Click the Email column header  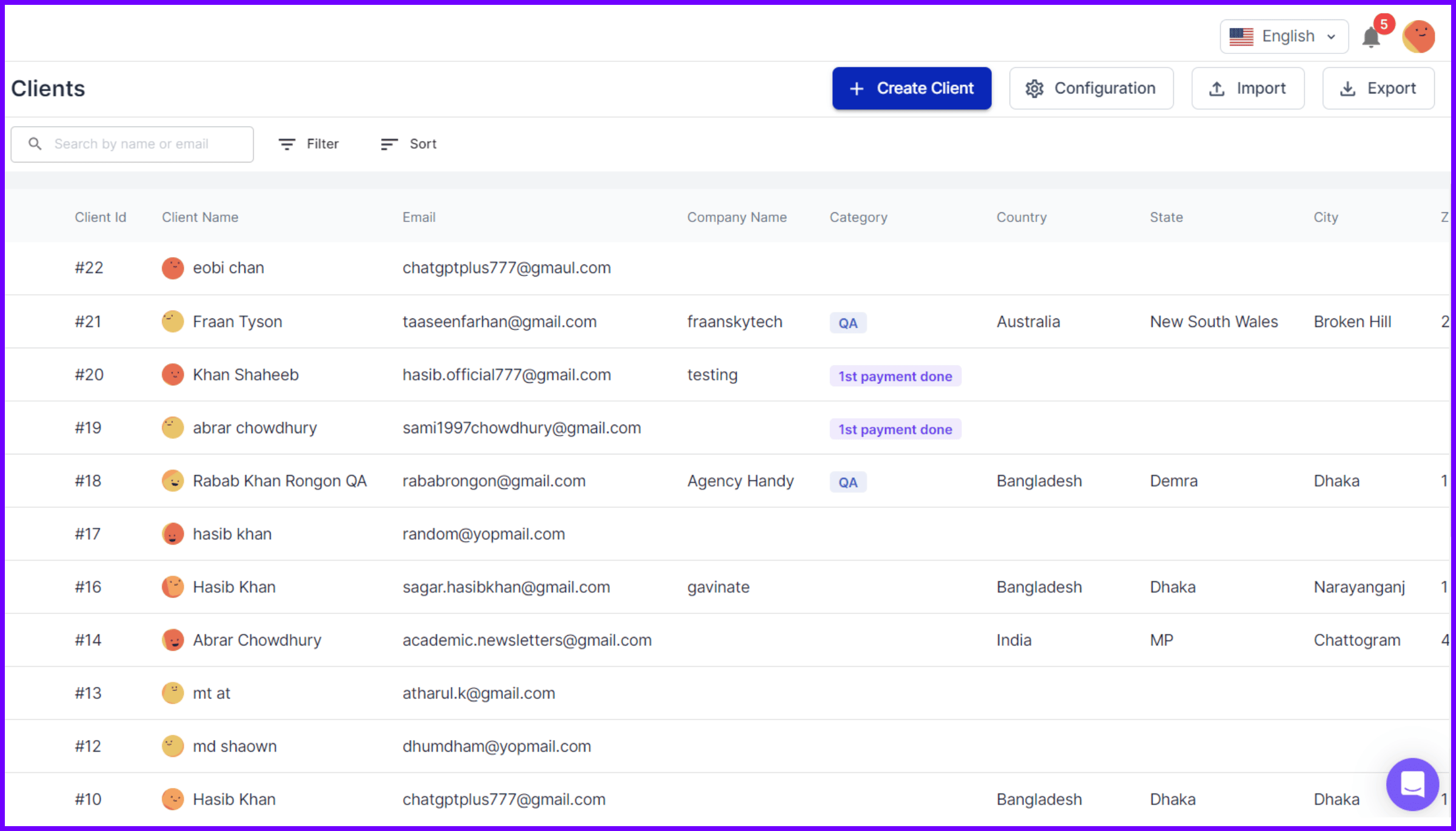point(419,217)
